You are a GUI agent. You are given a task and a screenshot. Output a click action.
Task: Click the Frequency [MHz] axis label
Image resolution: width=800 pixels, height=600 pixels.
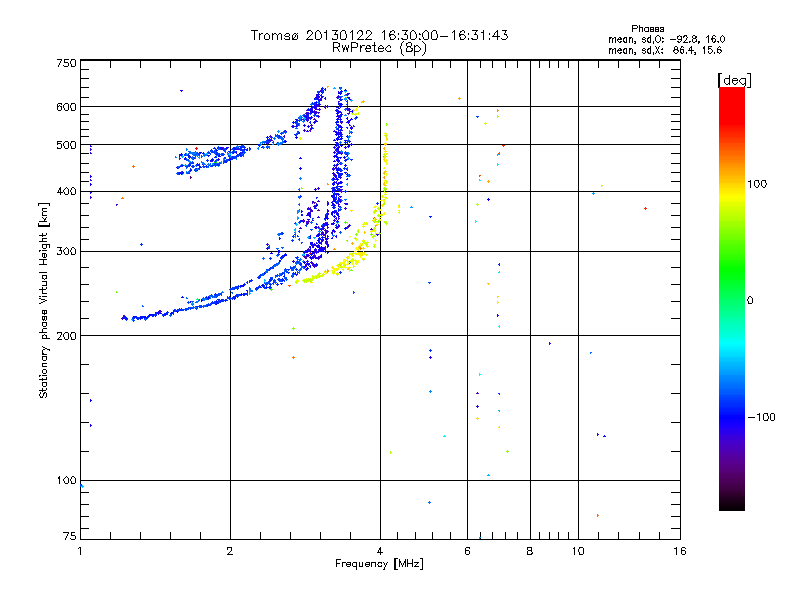(x=379, y=564)
